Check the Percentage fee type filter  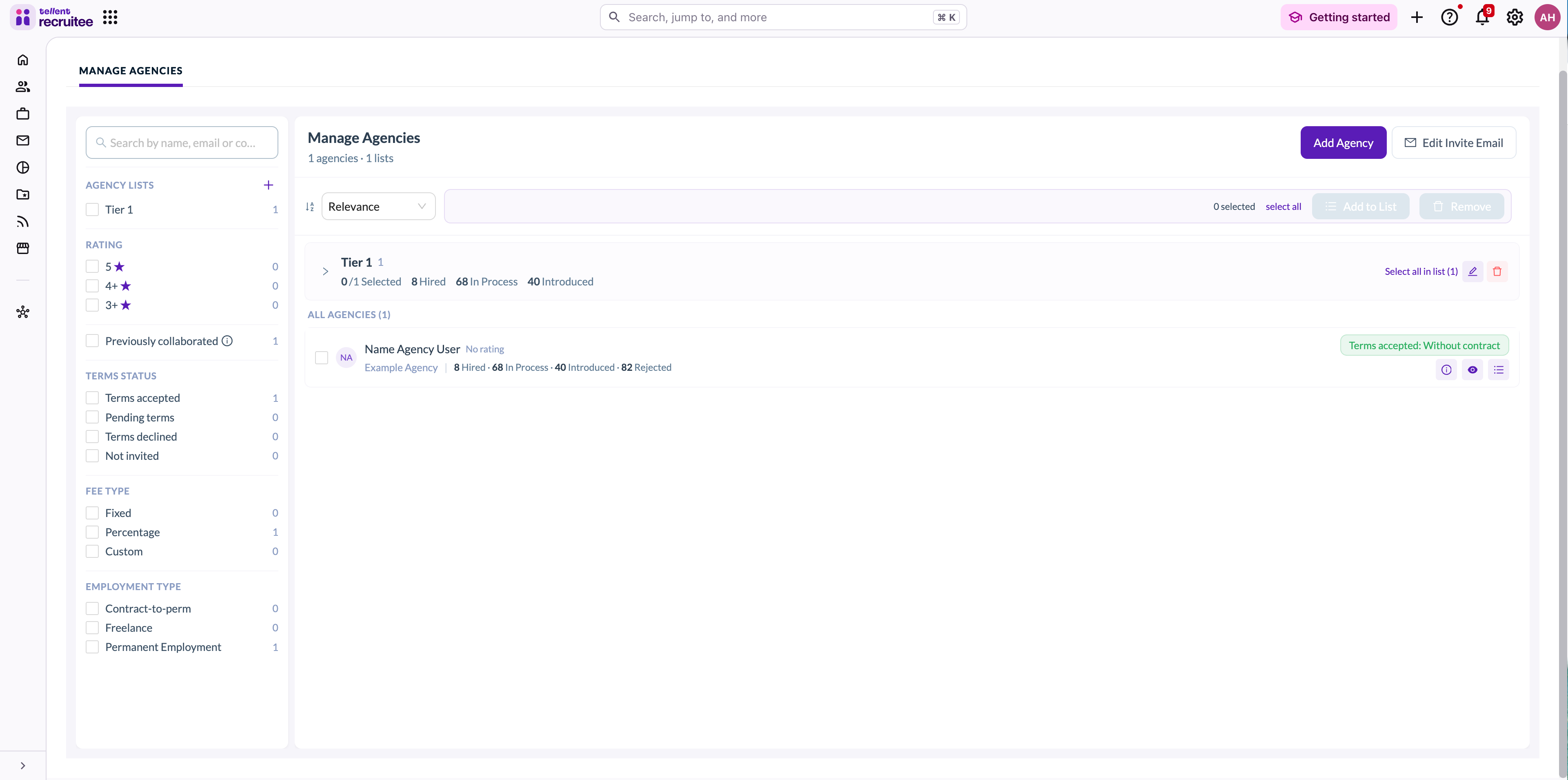coord(93,532)
